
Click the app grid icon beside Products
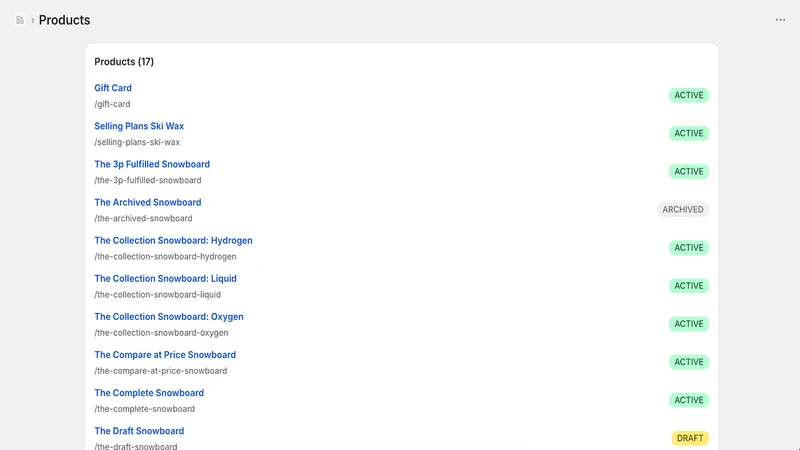[x=20, y=20]
